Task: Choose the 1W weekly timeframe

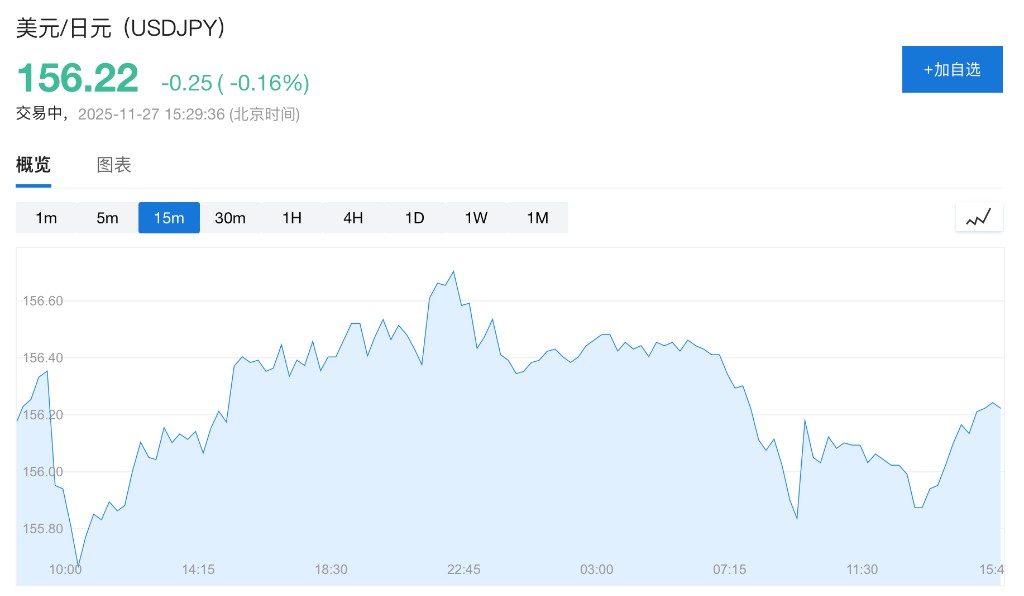Action: click(x=476, y=218)
